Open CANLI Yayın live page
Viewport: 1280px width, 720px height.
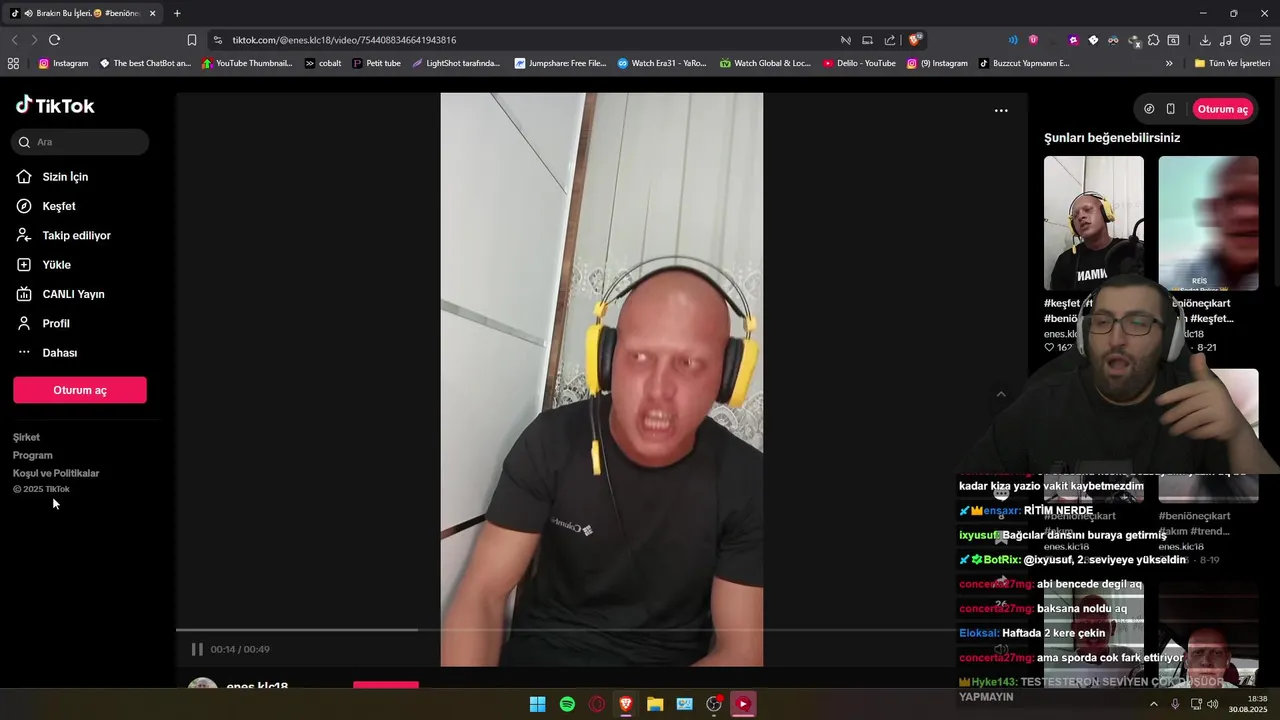coord(73,294)
